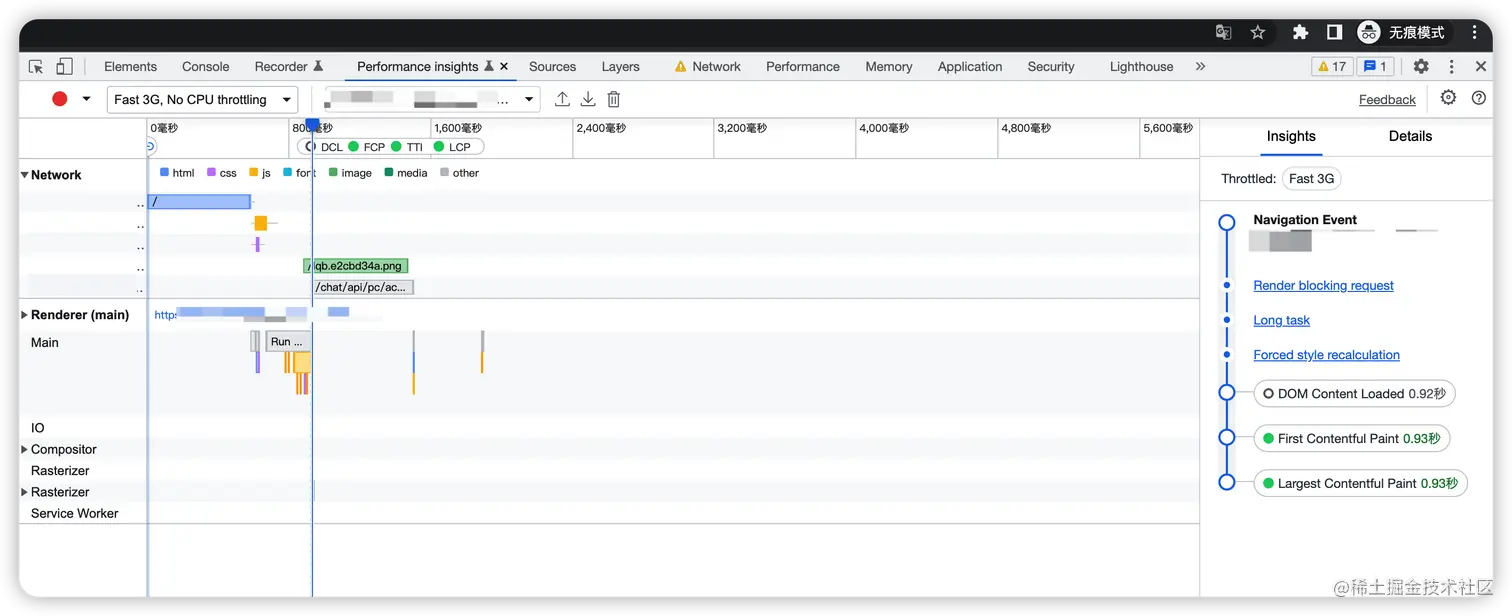The image size is (1512, 616).
Task: Collapse the Network track section
Action: [x=25, y=175]
